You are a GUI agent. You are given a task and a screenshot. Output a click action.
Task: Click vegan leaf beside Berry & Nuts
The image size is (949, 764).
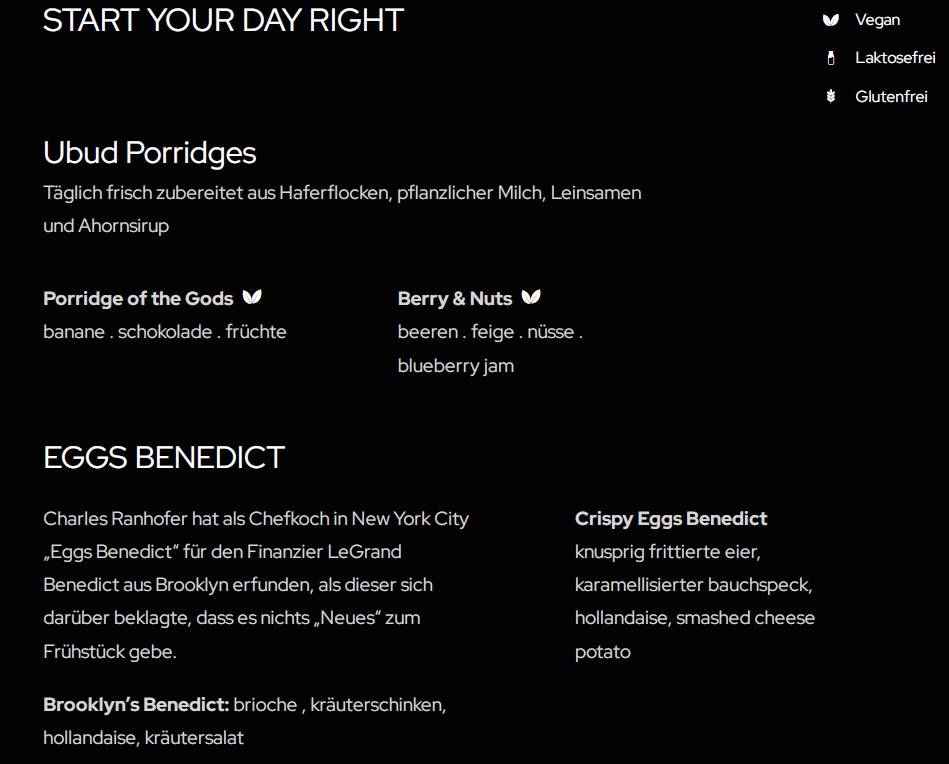[531, 297]
